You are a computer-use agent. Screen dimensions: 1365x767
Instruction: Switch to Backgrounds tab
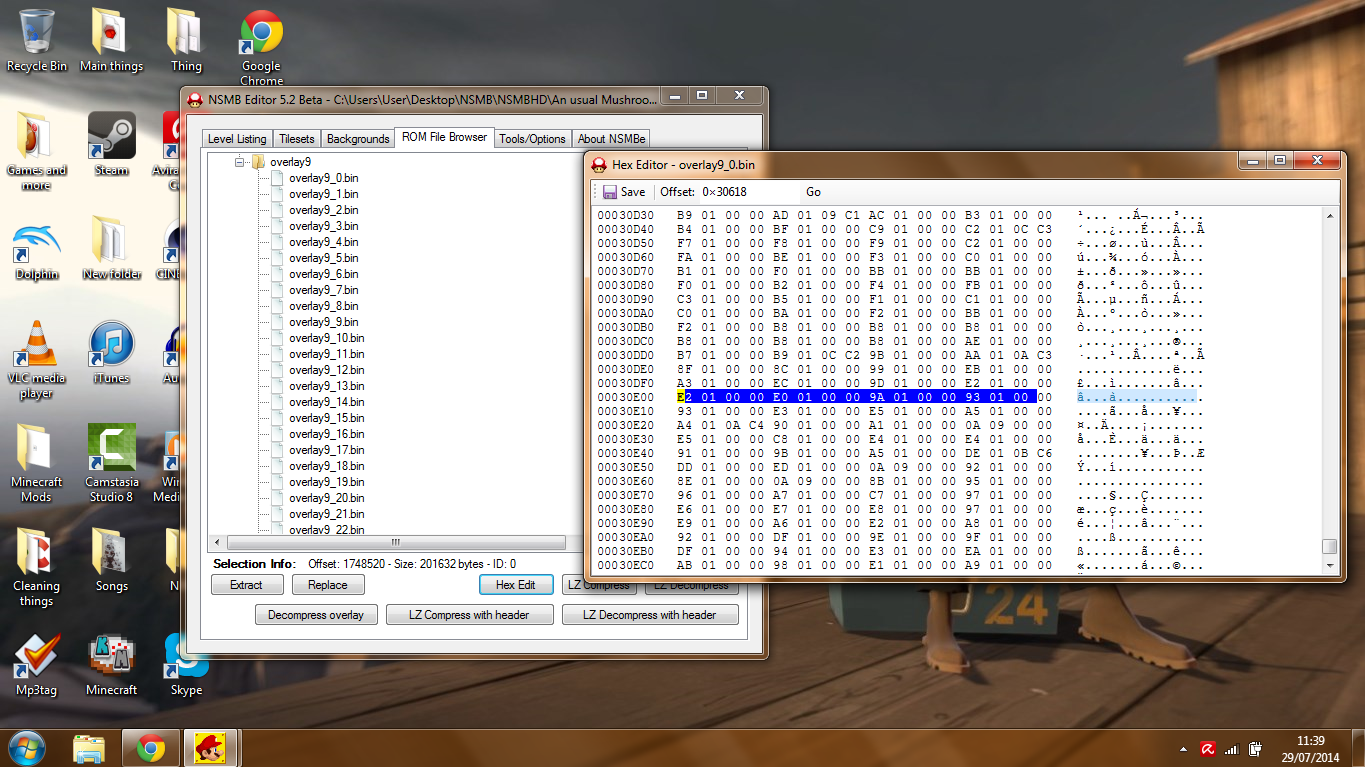point(358,139)
